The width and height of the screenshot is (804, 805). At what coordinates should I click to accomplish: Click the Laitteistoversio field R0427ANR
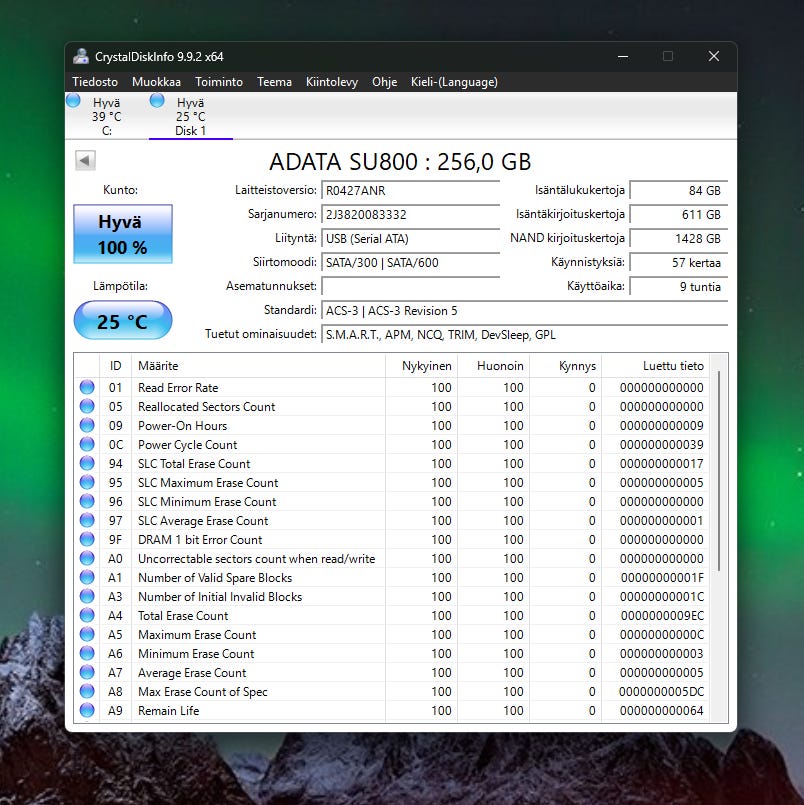pos(410,190)
